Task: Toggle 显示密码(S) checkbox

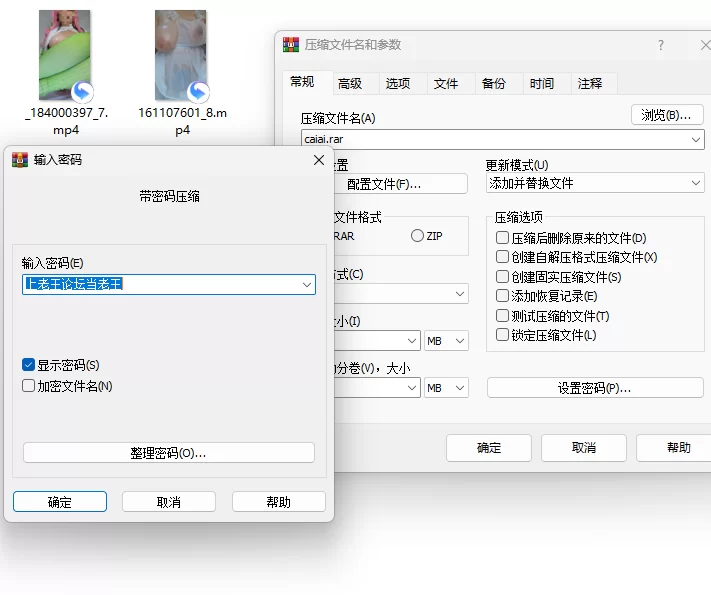Action: (x=28, y=365)
